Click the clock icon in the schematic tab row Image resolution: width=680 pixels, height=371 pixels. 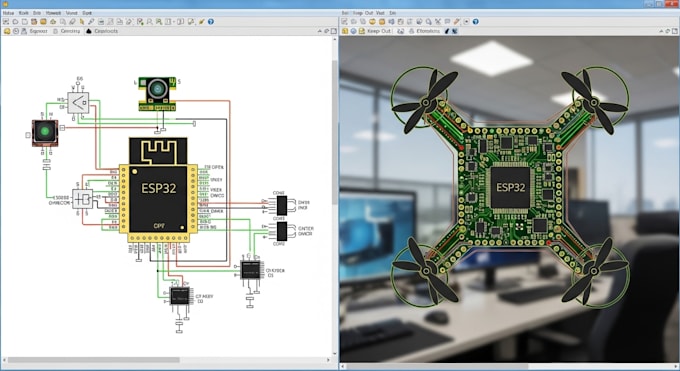click(16, 31)
